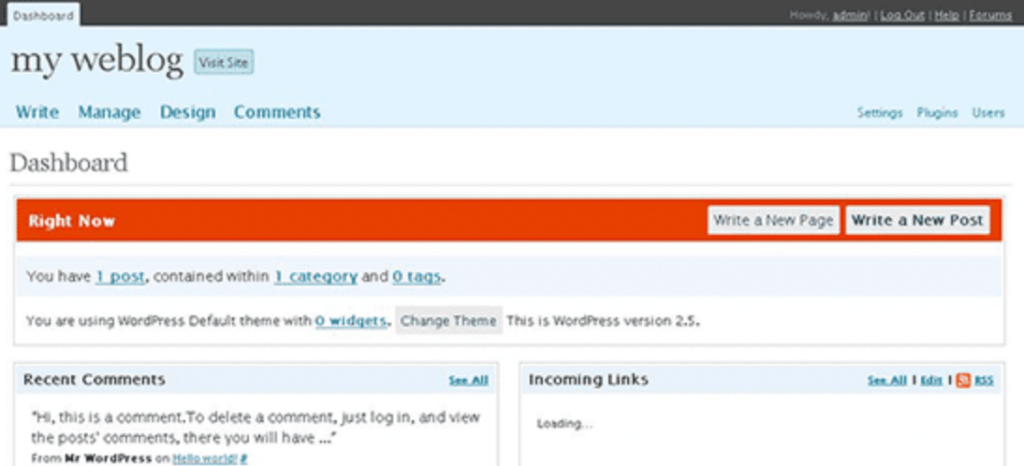Click the Change Theme button
Image resolution: width=1024 pixels, height=466 pixels.
point(449,321)
